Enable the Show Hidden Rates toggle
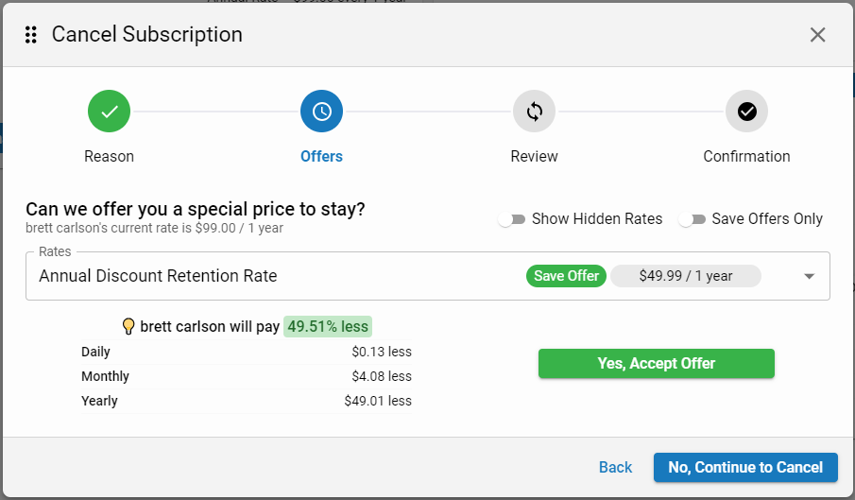The height and width of the screenshot is (500, 855). click(x=512, y=219)
